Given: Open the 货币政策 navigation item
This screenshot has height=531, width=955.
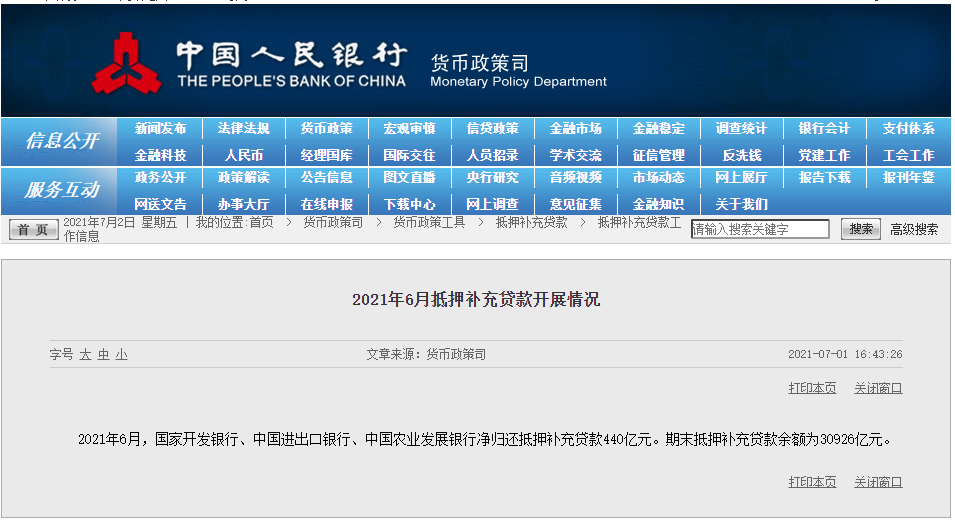Looking at the screenshot, I should coord(326,129).
